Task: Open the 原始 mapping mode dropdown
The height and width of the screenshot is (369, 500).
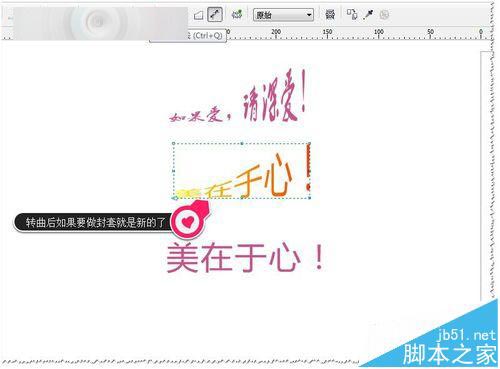Action: click(x=283, y=15)
